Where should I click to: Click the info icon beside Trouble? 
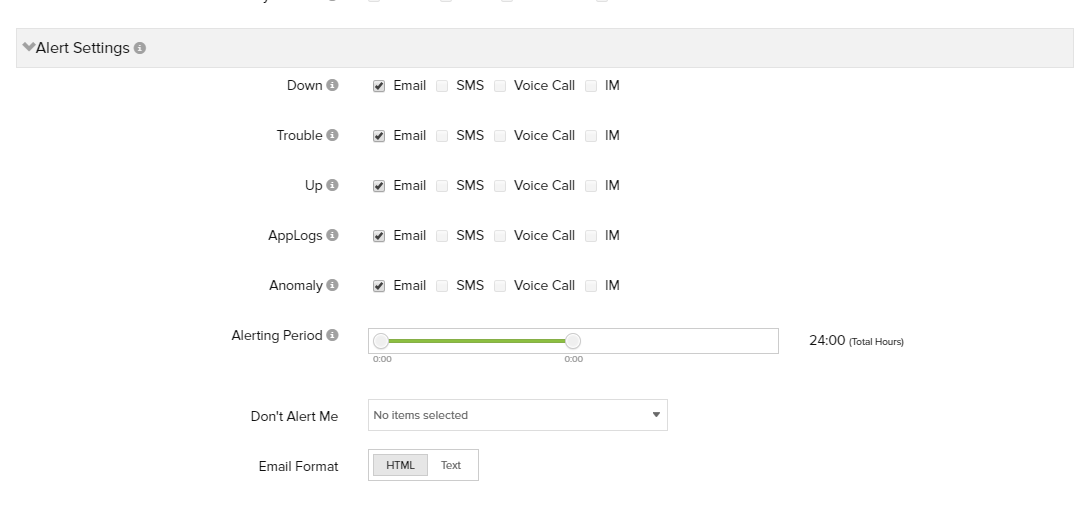pyautogui.click(x=332, y=135)
